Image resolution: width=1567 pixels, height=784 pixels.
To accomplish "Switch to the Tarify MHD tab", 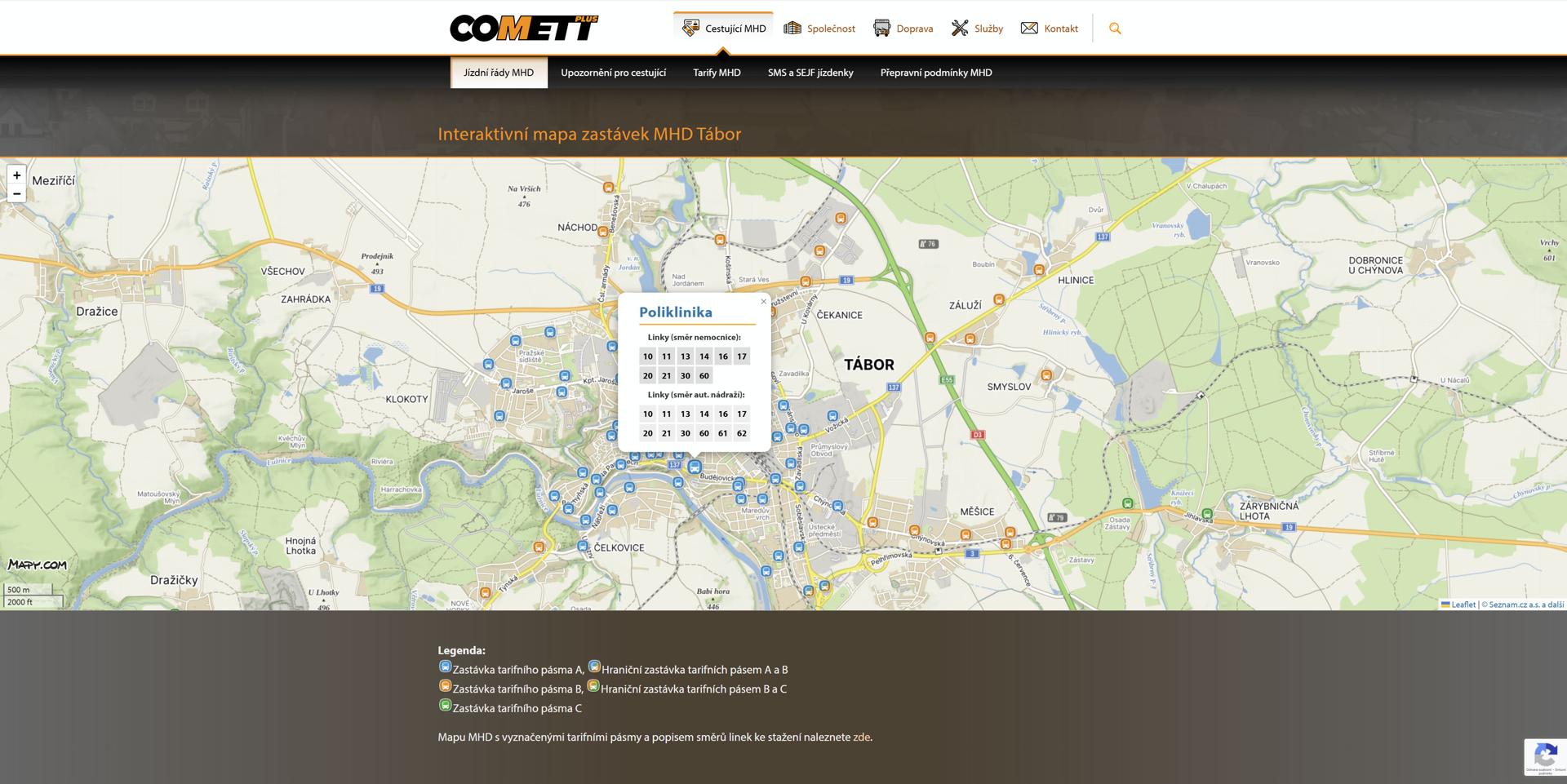I will tap(717, 73).
